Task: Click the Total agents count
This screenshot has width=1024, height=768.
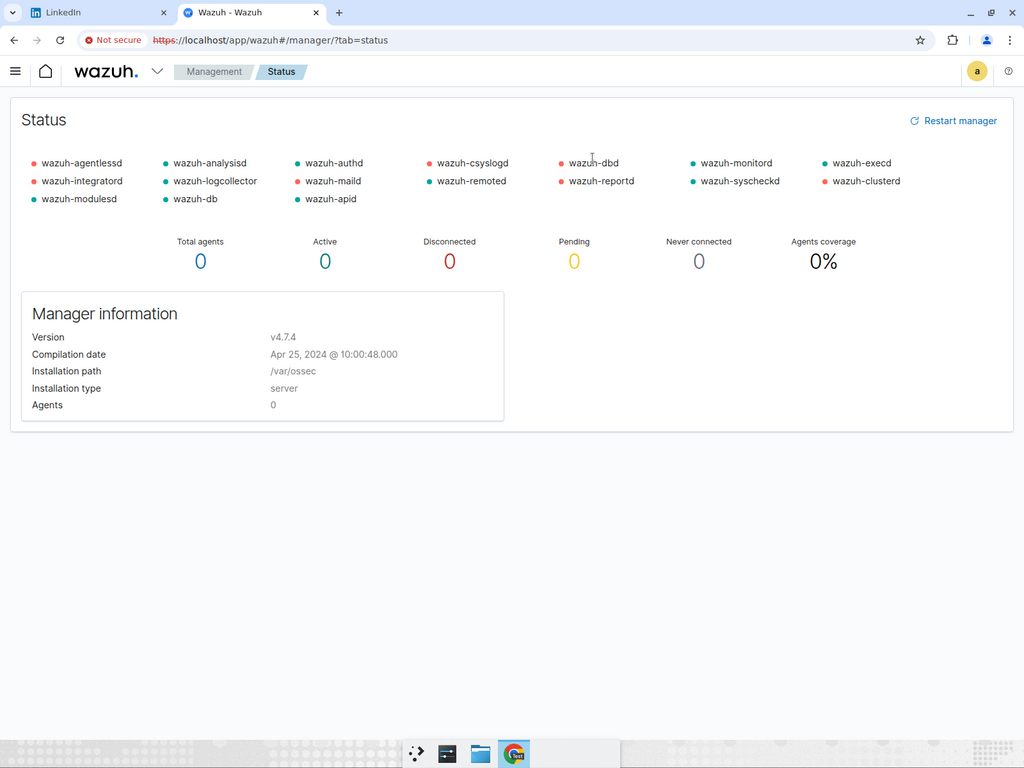Action: (200, 262)
